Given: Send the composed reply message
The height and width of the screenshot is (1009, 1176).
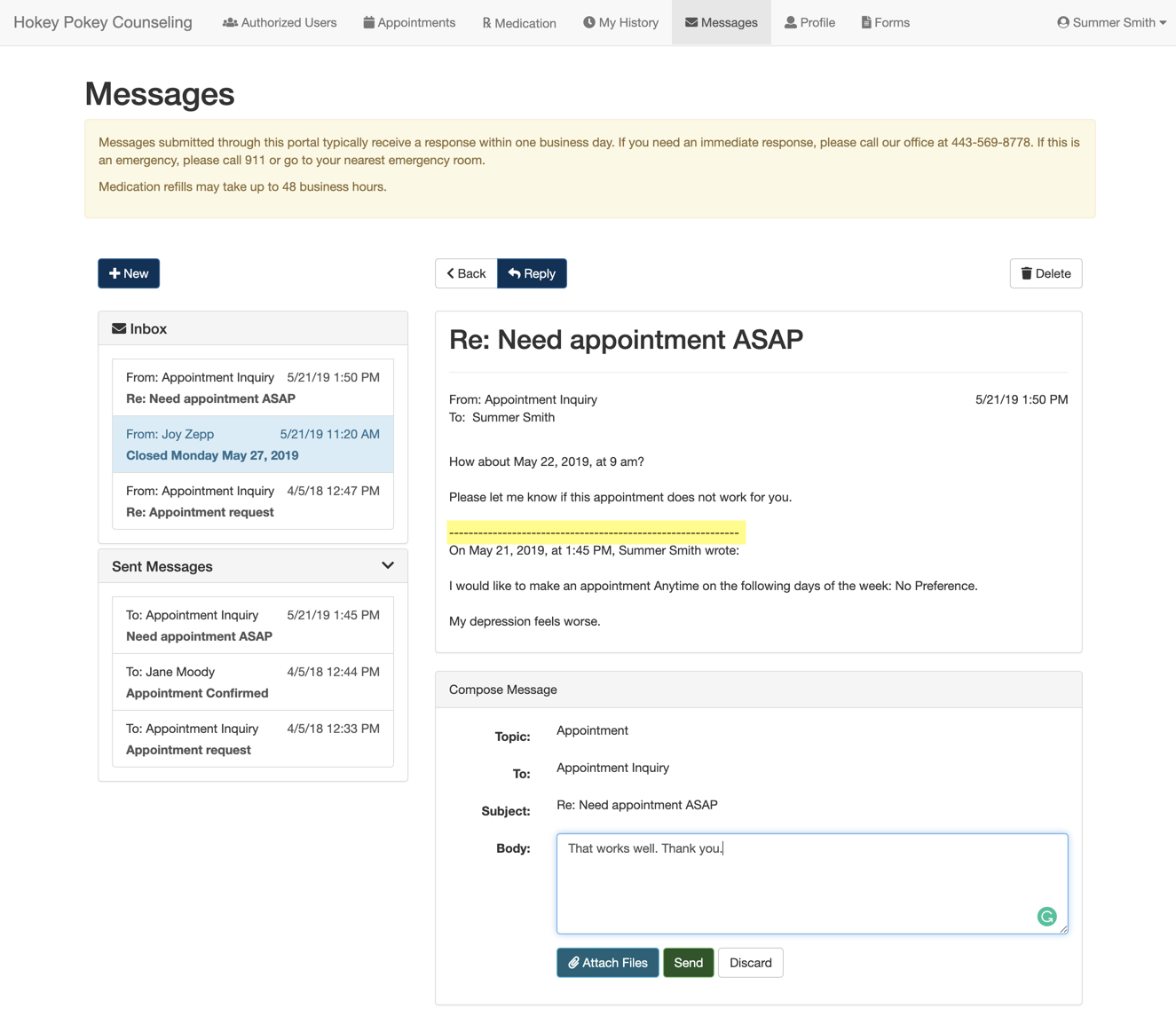Looking at the screenshot, I should point(688,963).
